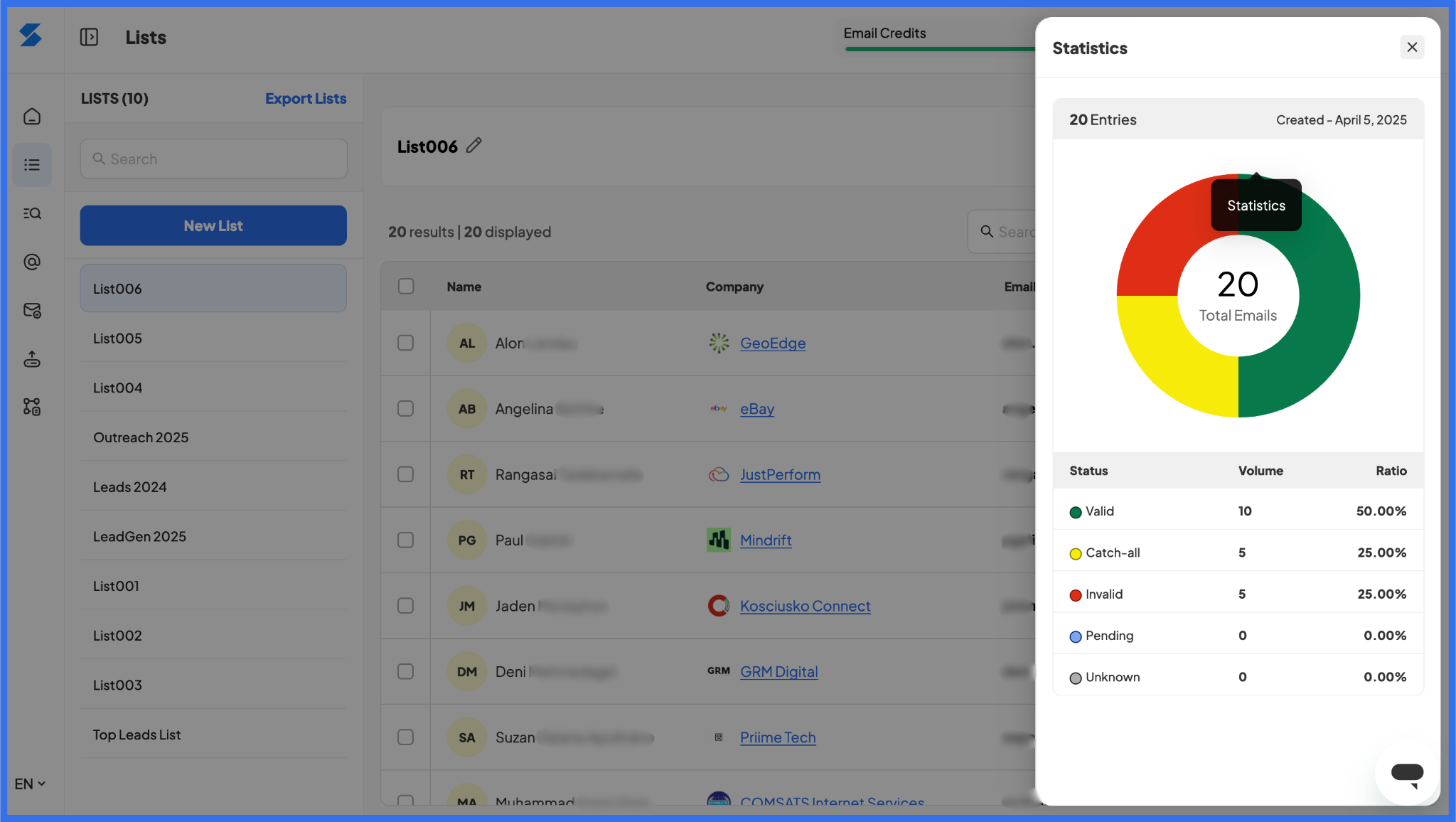Open the Outreach 2025 list
Image resolution: width=1456 pixels, height=822 pixels.
tap(213, 437)
